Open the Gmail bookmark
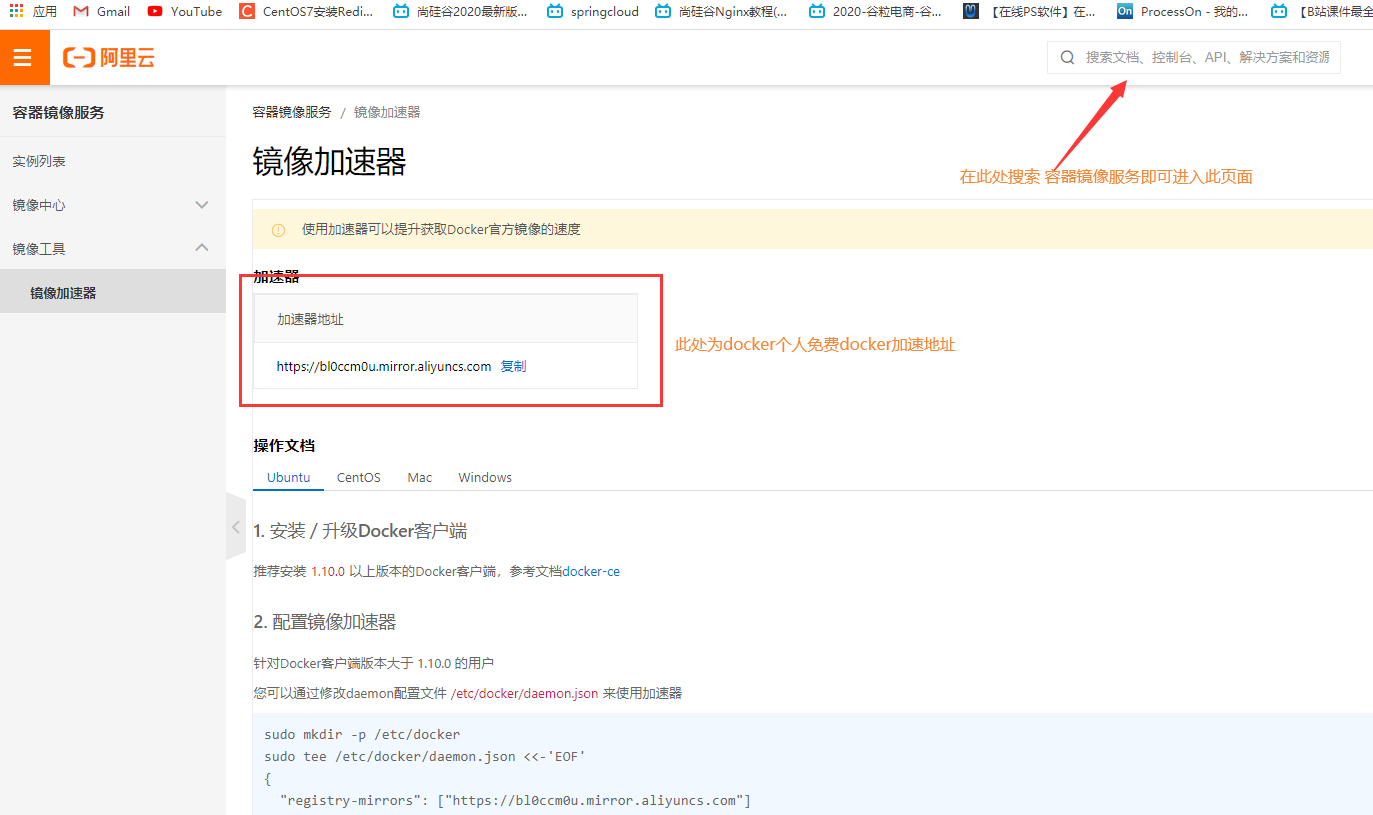The width and height of the screenshot is (1373, 815). click(x=101, y=11)
